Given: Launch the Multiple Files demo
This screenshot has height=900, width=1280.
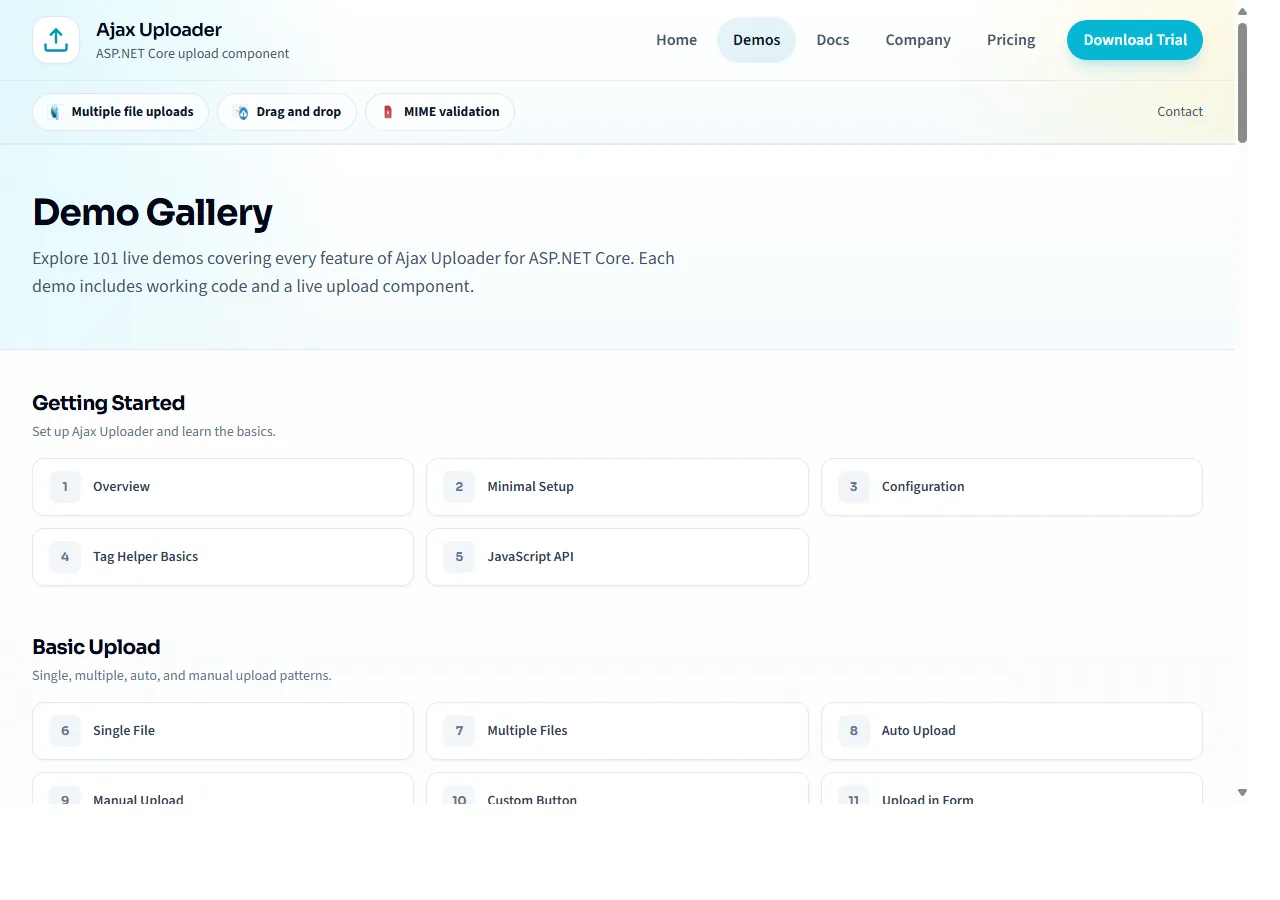Looking at the screenshot, I should (617, 731).
